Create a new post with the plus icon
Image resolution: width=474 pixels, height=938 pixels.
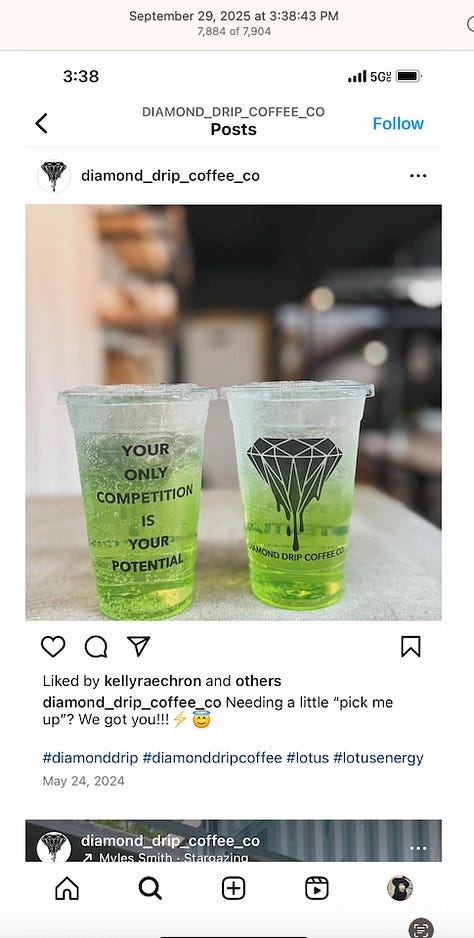233,888
